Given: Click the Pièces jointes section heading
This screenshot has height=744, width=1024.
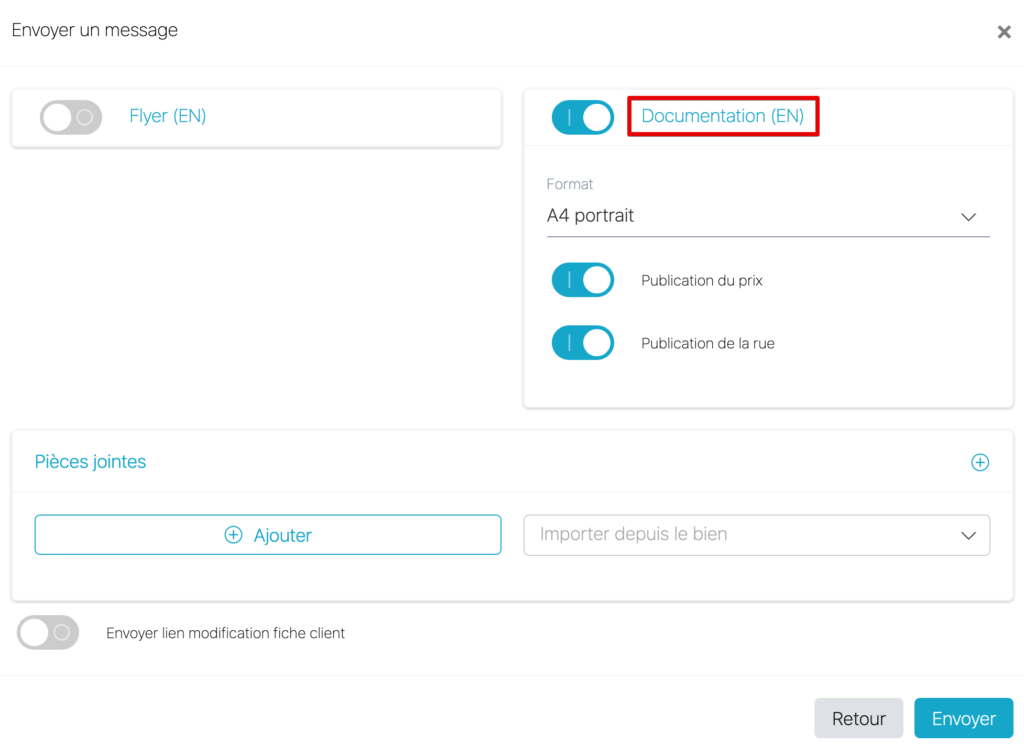Looking at the screenshot, I should click(91, 462).
